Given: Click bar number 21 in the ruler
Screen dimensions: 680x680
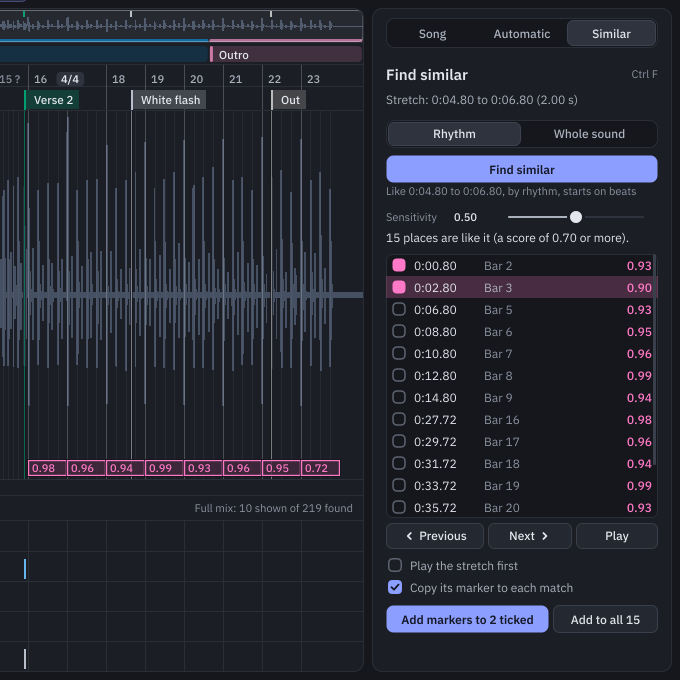Looking at the screenshot, I should click(235, 79).
